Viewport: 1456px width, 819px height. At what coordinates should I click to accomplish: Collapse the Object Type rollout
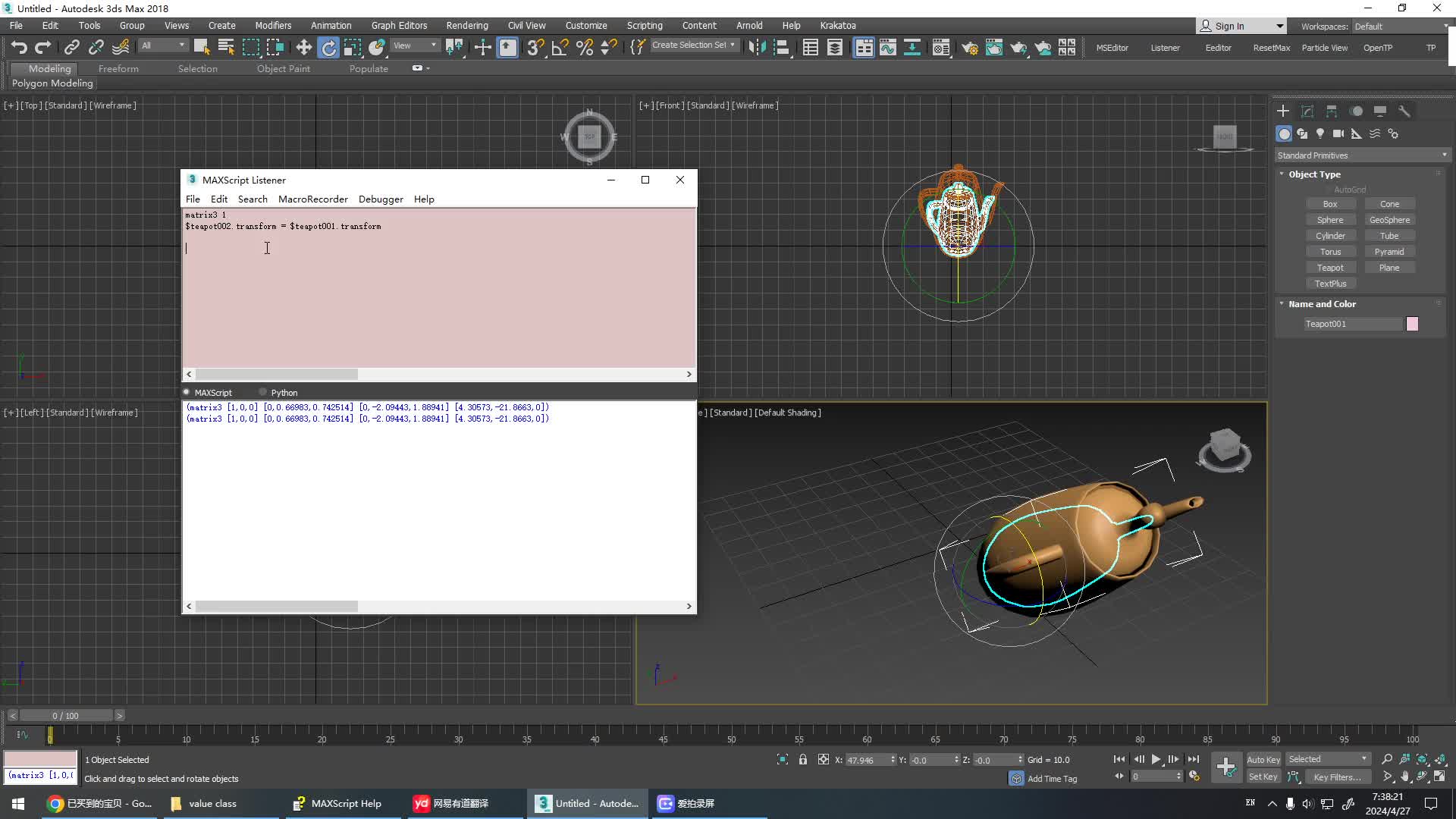1314,174
